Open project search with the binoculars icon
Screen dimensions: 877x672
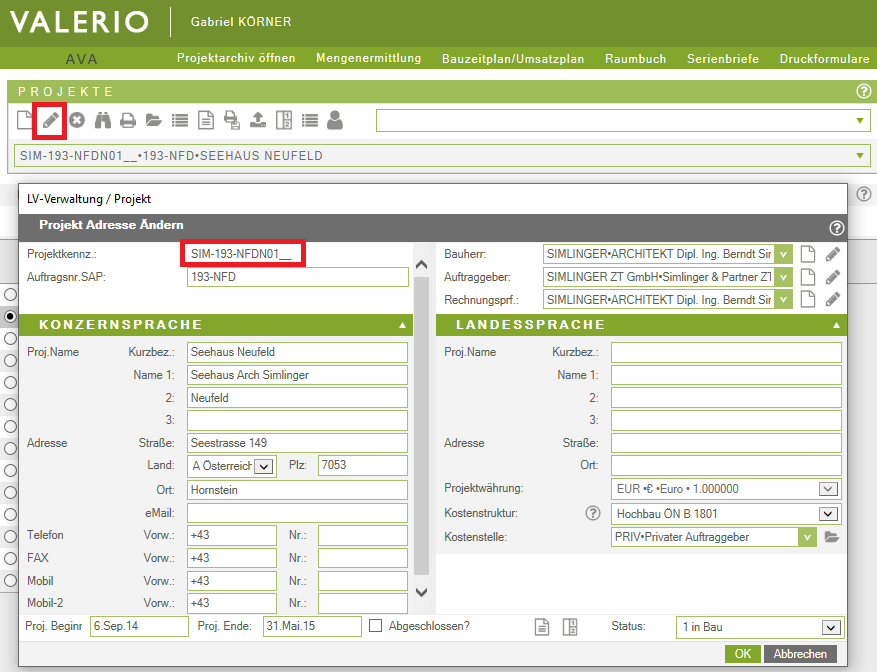[102, 121]
